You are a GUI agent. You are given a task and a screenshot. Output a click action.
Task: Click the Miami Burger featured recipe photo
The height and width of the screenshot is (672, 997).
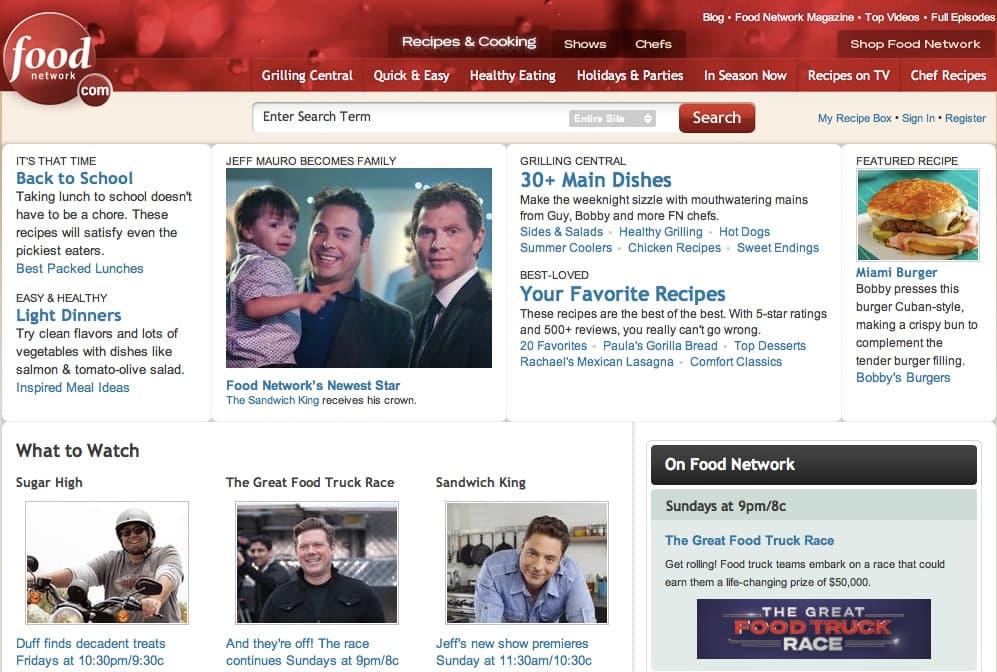pyautogui.click(x=917, y=215)
